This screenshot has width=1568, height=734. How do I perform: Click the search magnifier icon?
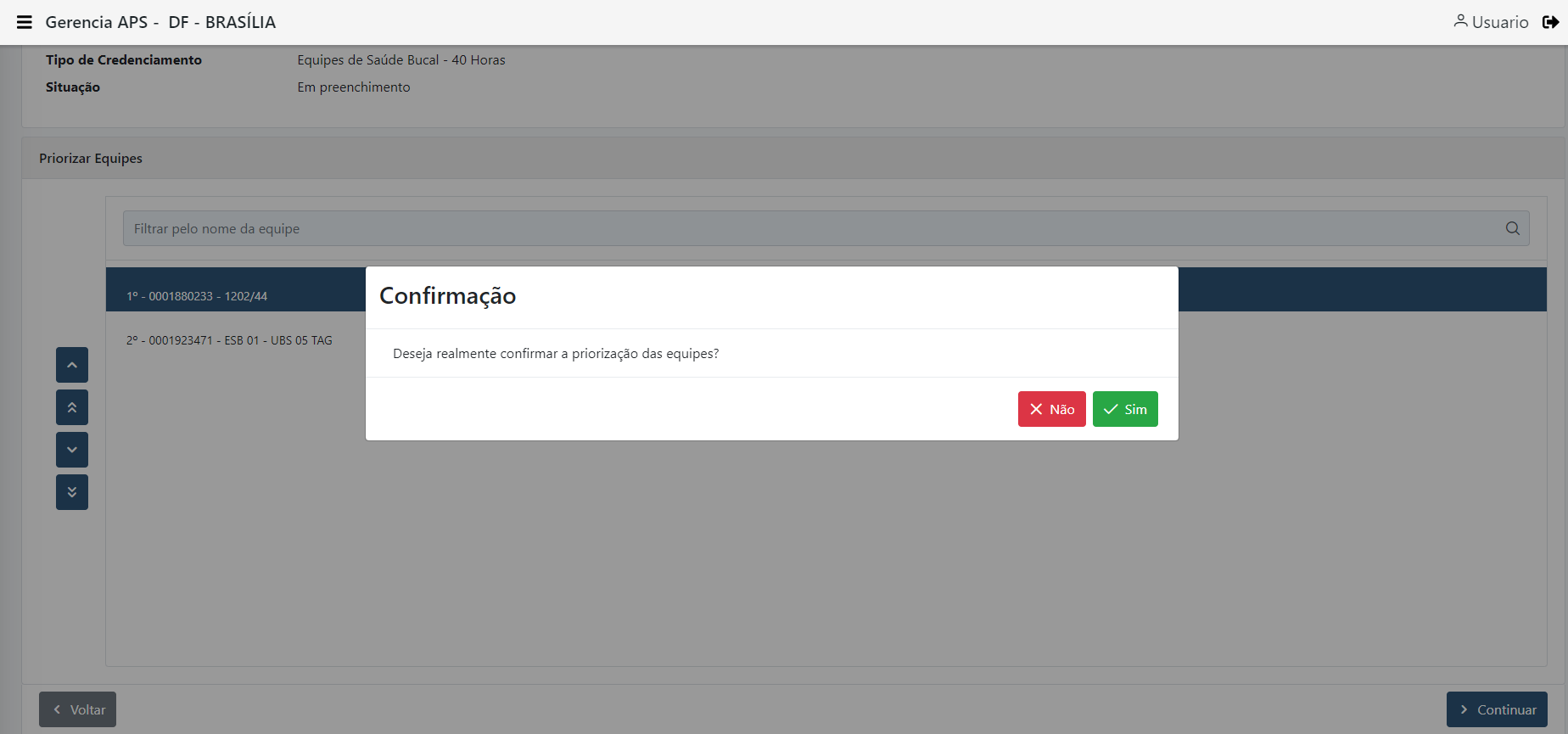[x=1512, y=228]
